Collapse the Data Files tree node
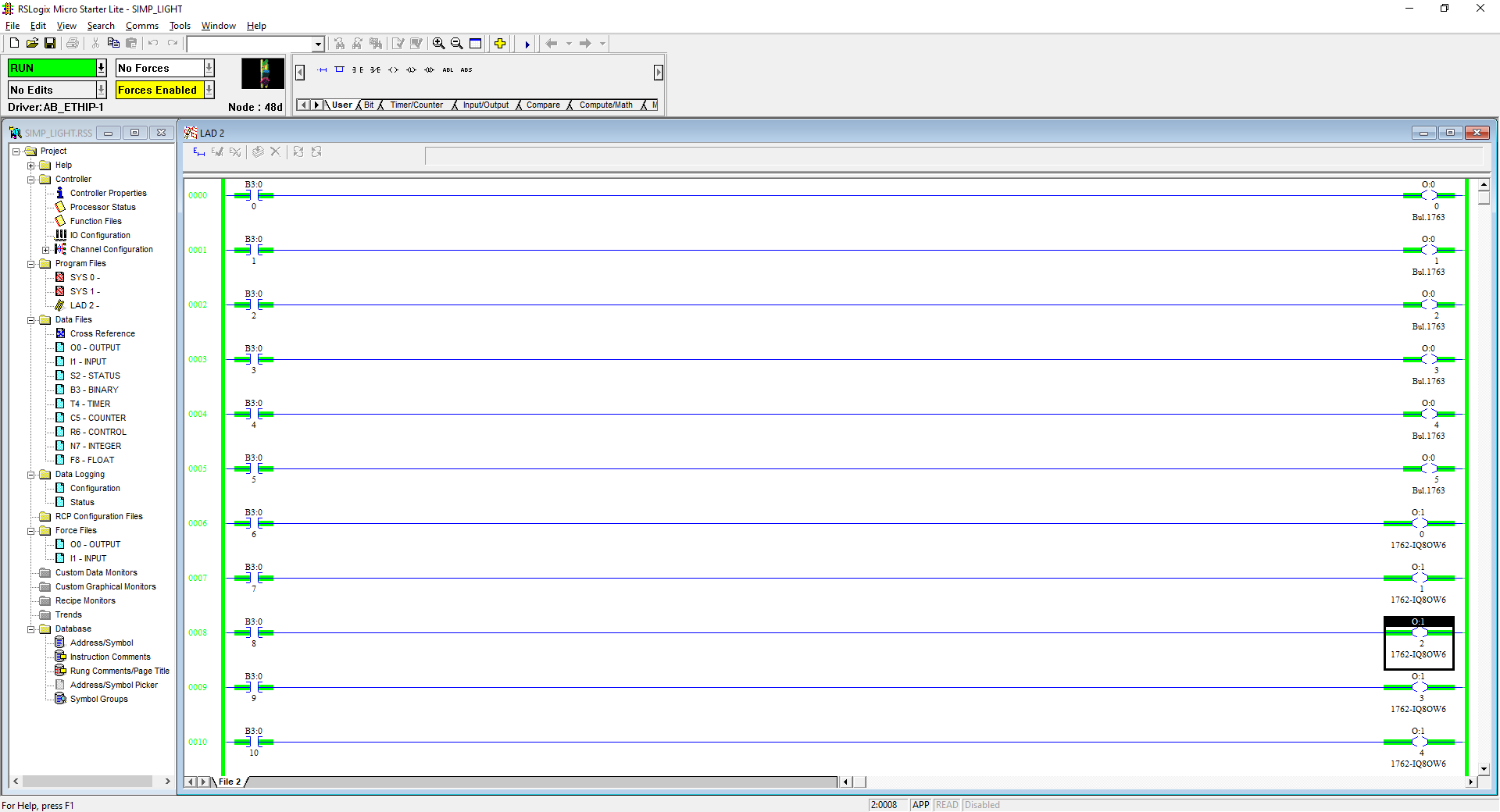 [x=31, y=320]
